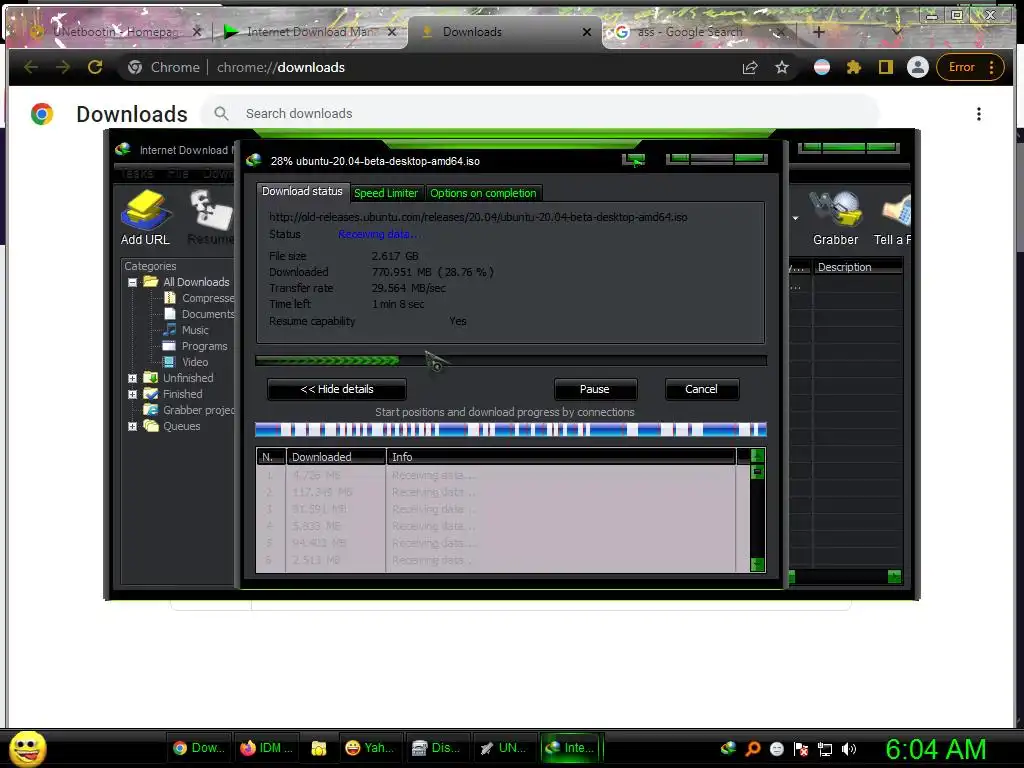
Task: Open the Grabber tool in IDM
Action: [x=835, y=218]
